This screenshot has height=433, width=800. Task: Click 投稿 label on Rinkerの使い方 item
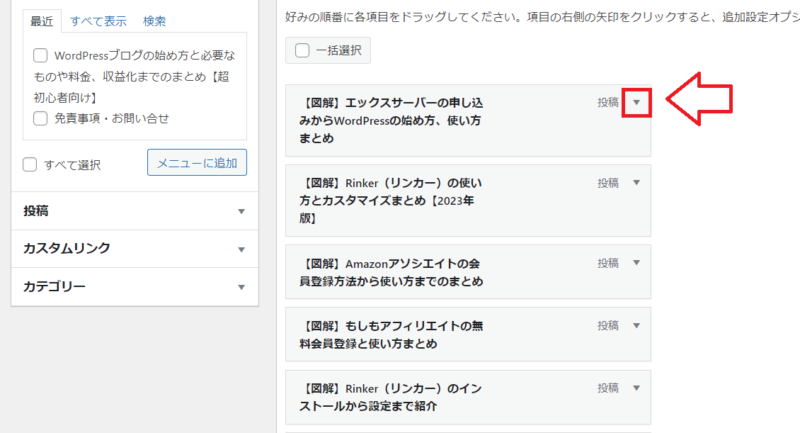point(608,183)
